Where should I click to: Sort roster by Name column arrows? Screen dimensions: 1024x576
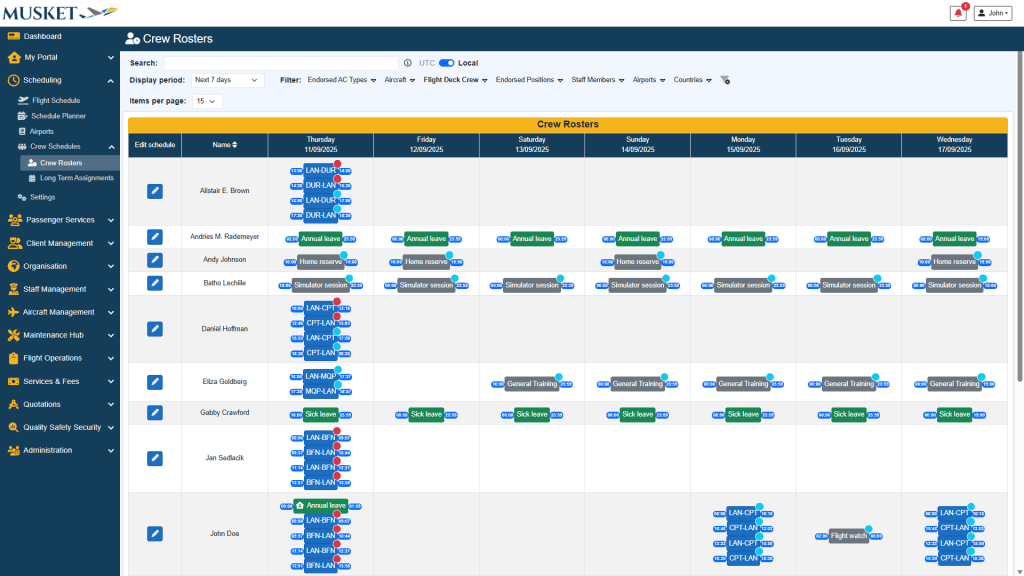(235, 145)
